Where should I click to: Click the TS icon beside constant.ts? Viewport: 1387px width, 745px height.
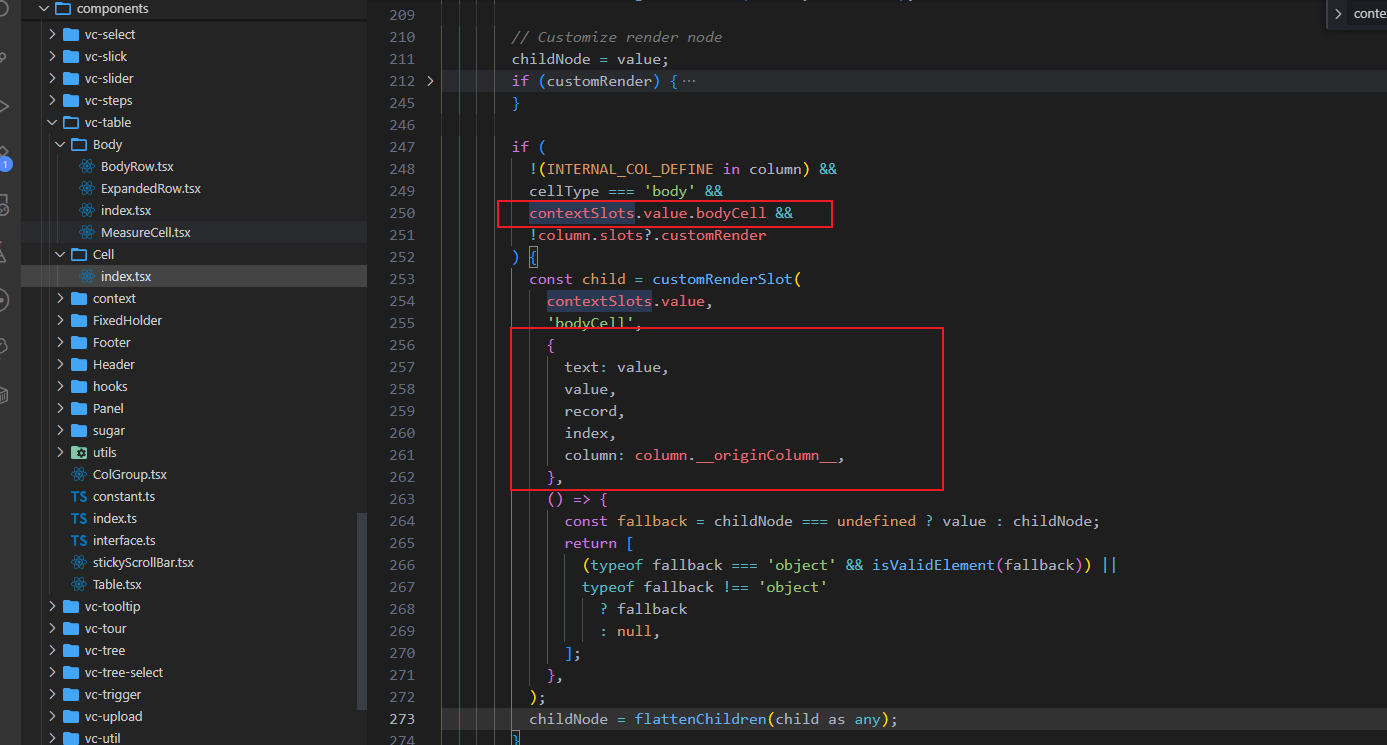click(77, 496)
